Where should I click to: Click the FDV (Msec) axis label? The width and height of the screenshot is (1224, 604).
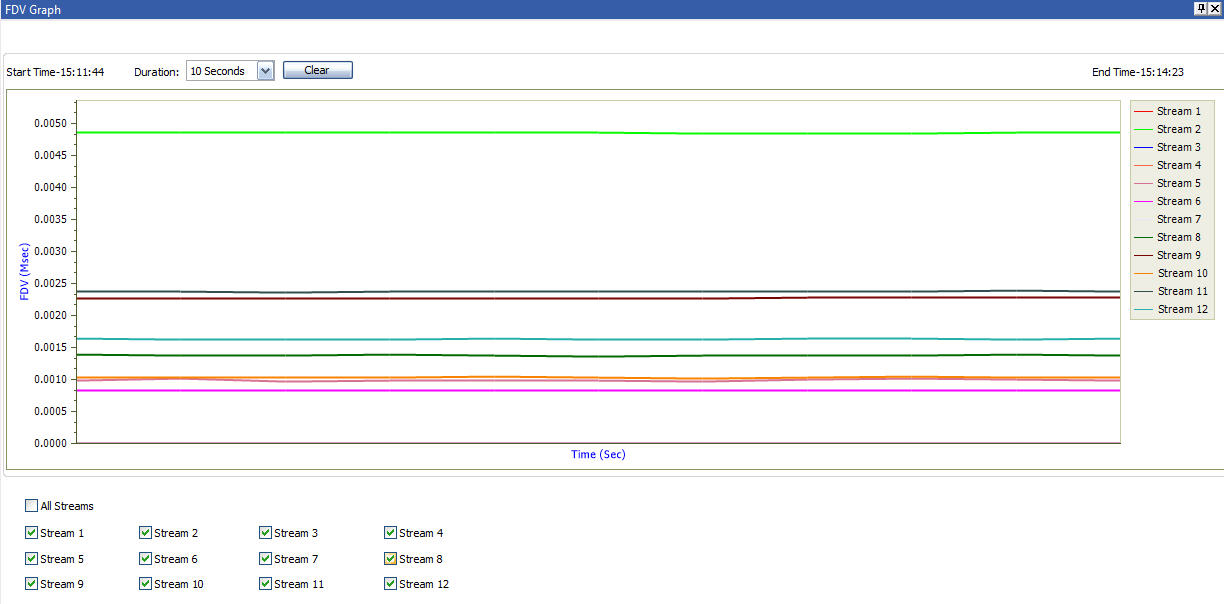coord(24,272)
